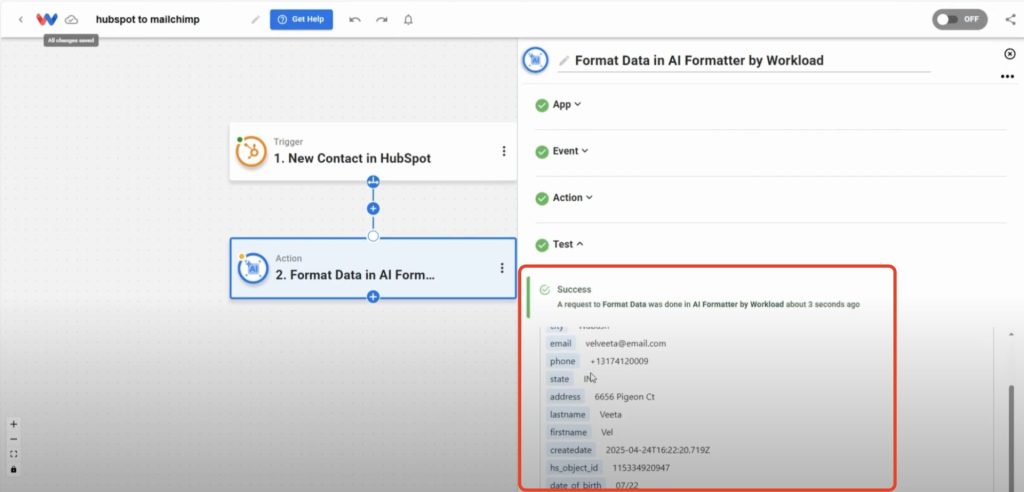Click the firstname value Vel
Screen dimensions: 1024x492
click(607, 432)
